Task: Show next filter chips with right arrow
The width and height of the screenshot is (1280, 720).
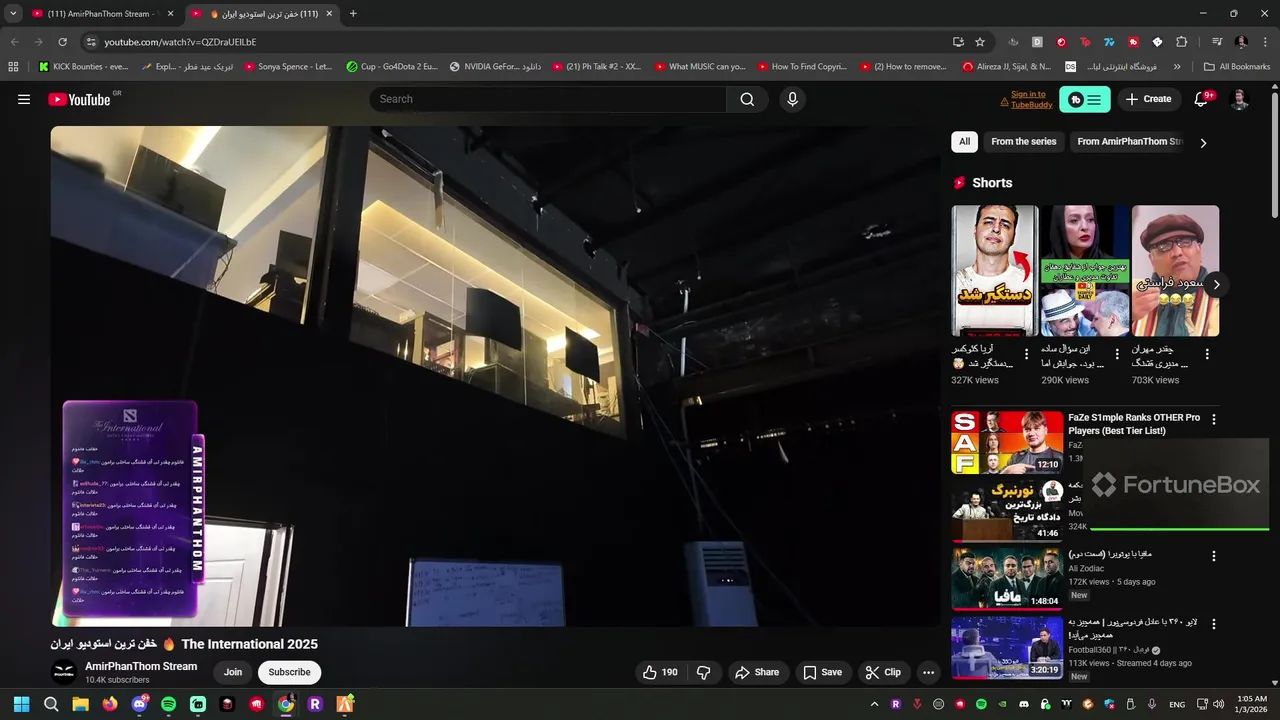Action: pyautogui.click(x=1203, y=143)
